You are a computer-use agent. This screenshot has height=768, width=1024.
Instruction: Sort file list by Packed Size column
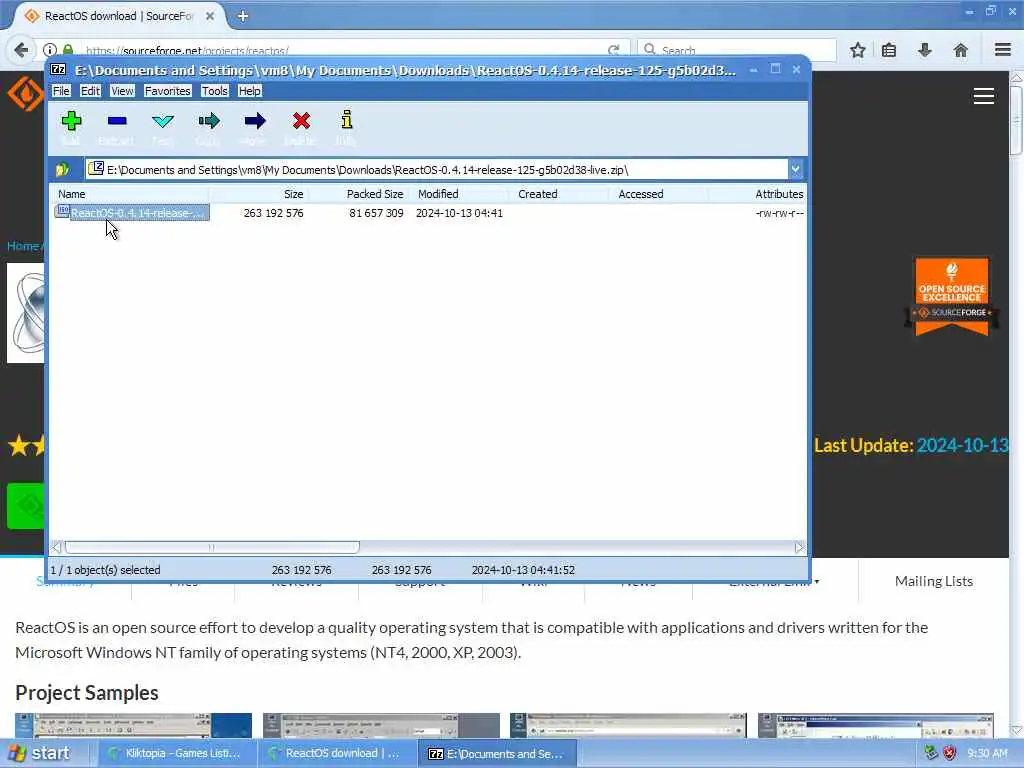tap(359, 194)
